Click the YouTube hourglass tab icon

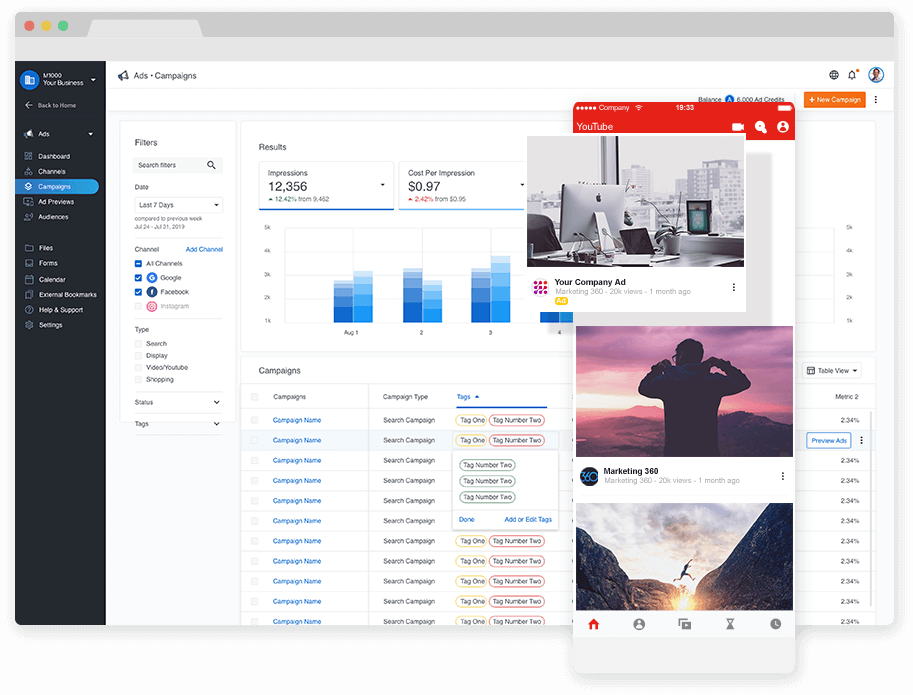[x=730, y=624]
